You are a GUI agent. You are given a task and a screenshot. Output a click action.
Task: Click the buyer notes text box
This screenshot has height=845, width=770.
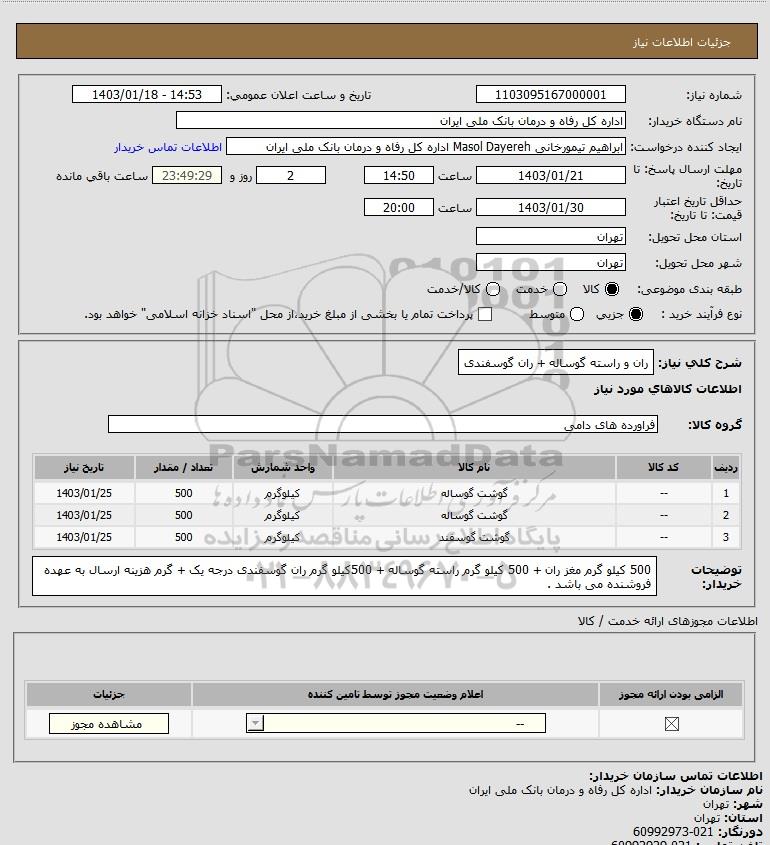[345, 576]
